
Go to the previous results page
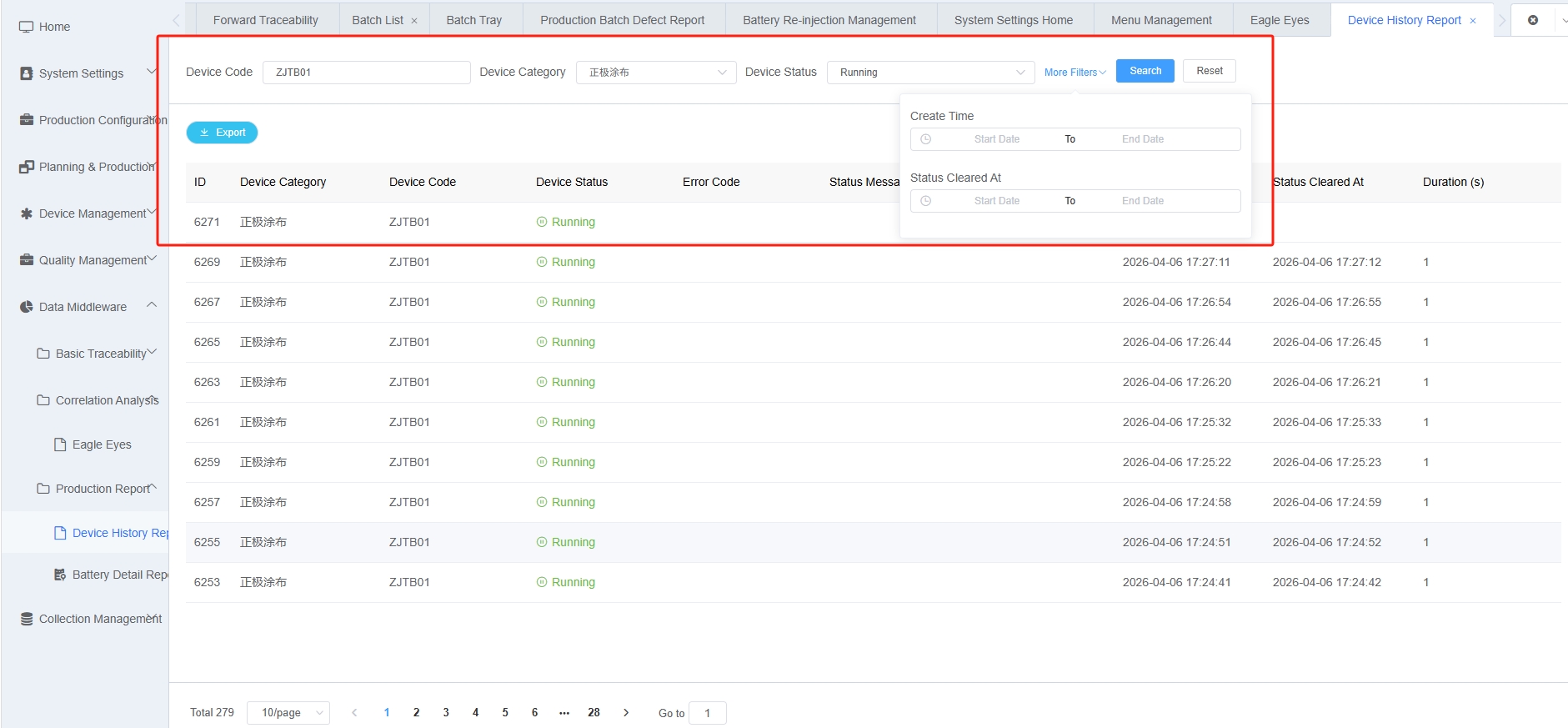pyautogui.click(x=354, y=713)
